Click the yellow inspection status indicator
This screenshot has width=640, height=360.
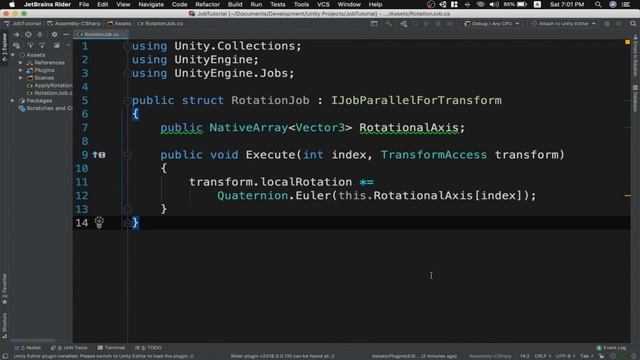[x=627, y=42]
